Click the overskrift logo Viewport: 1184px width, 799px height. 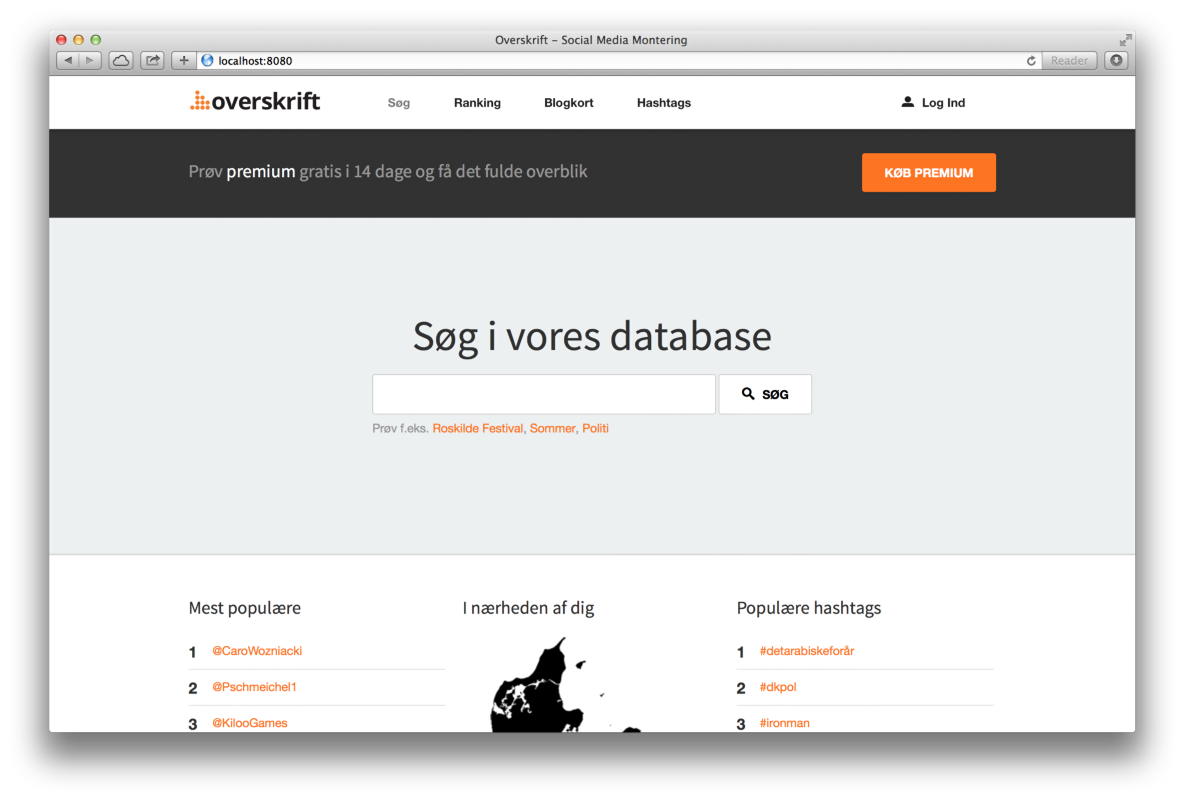pyautogui.click(x=256, y=101)
